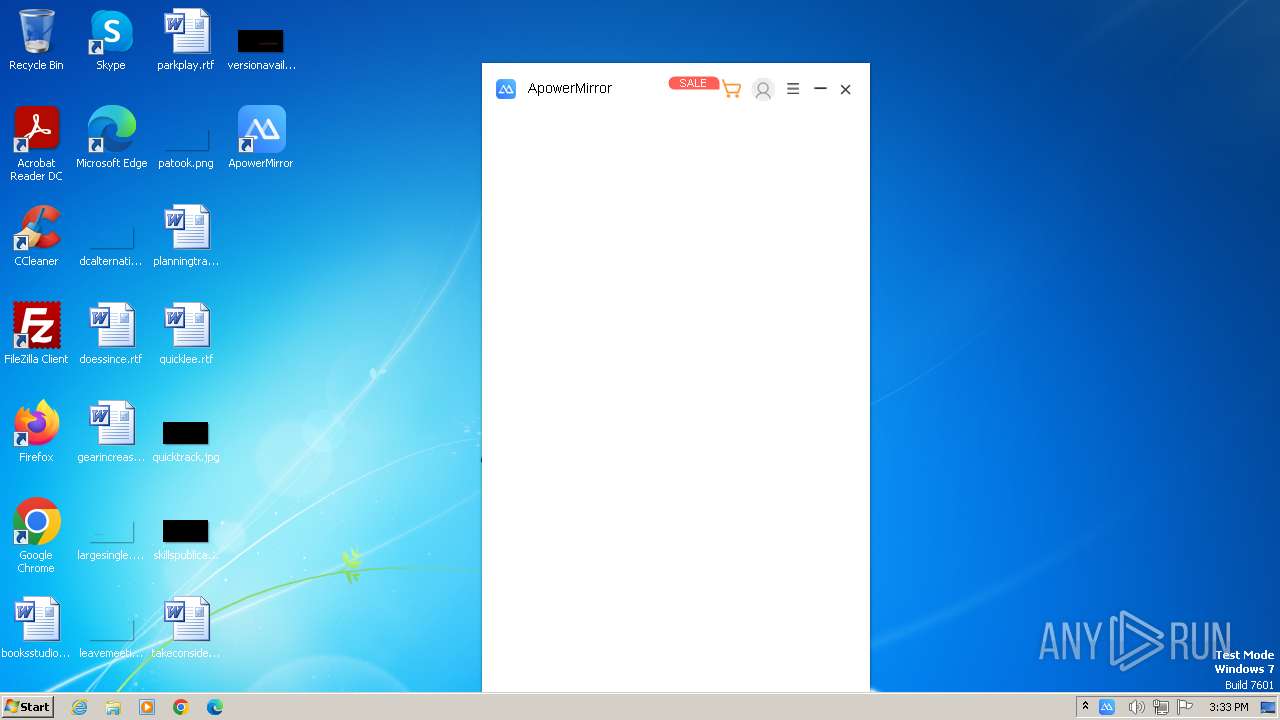Select the Microsoft Edge desktop shortcut
This screenshot has width=1280, height=720.
[x=111, y=138]
